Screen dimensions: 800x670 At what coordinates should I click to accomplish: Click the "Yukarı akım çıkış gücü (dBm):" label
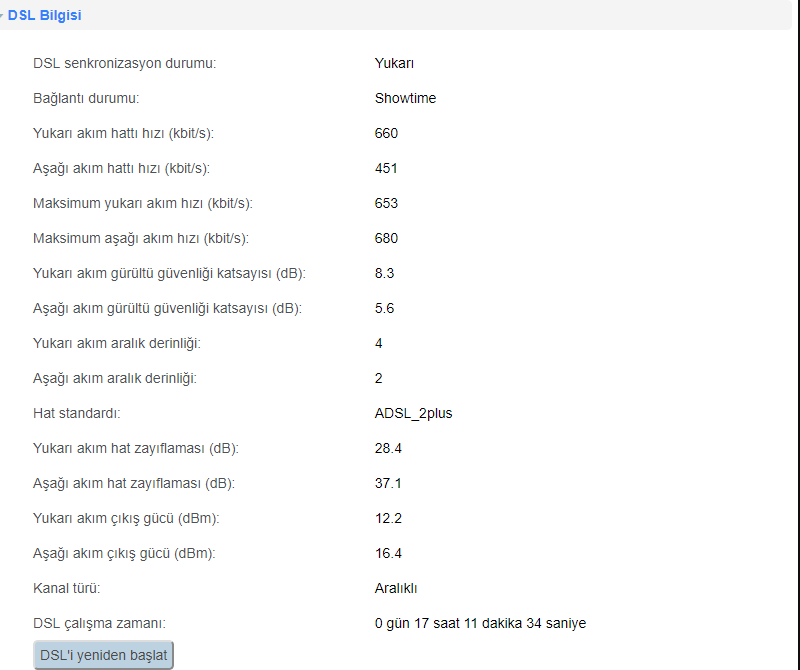click(126, 518)
